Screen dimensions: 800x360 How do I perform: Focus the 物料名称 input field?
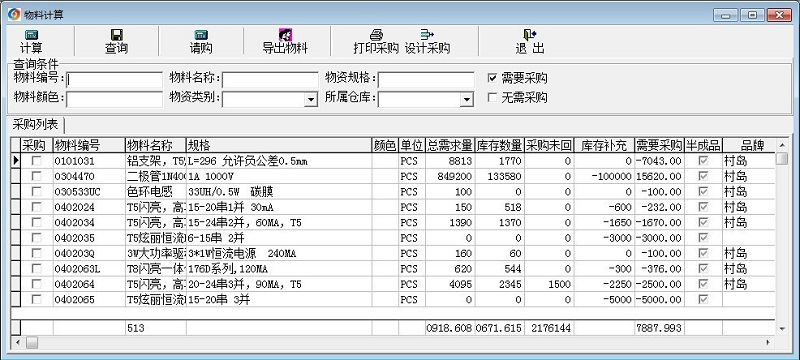point(270,80)
